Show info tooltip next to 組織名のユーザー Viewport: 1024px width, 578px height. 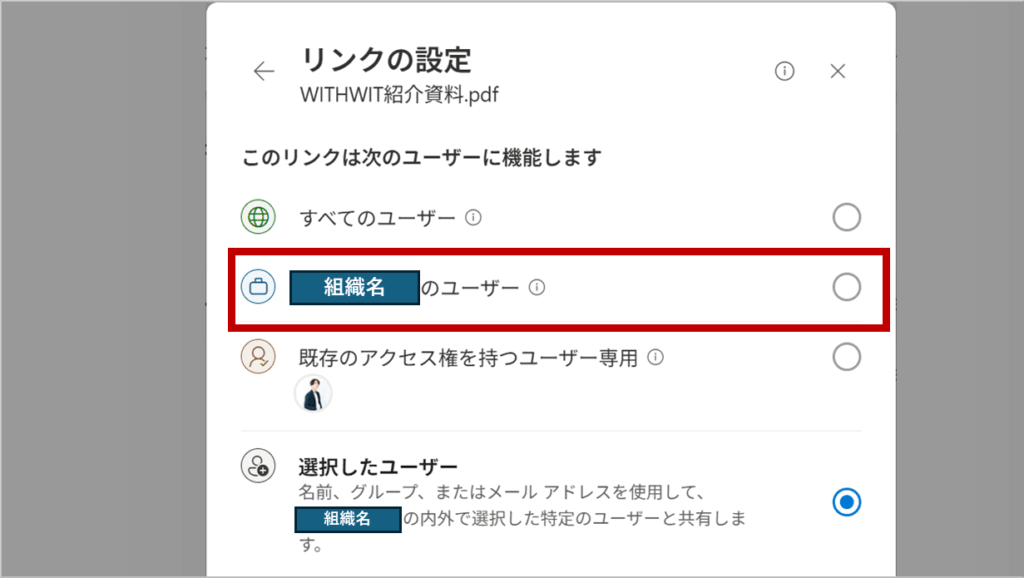point(537,287)
